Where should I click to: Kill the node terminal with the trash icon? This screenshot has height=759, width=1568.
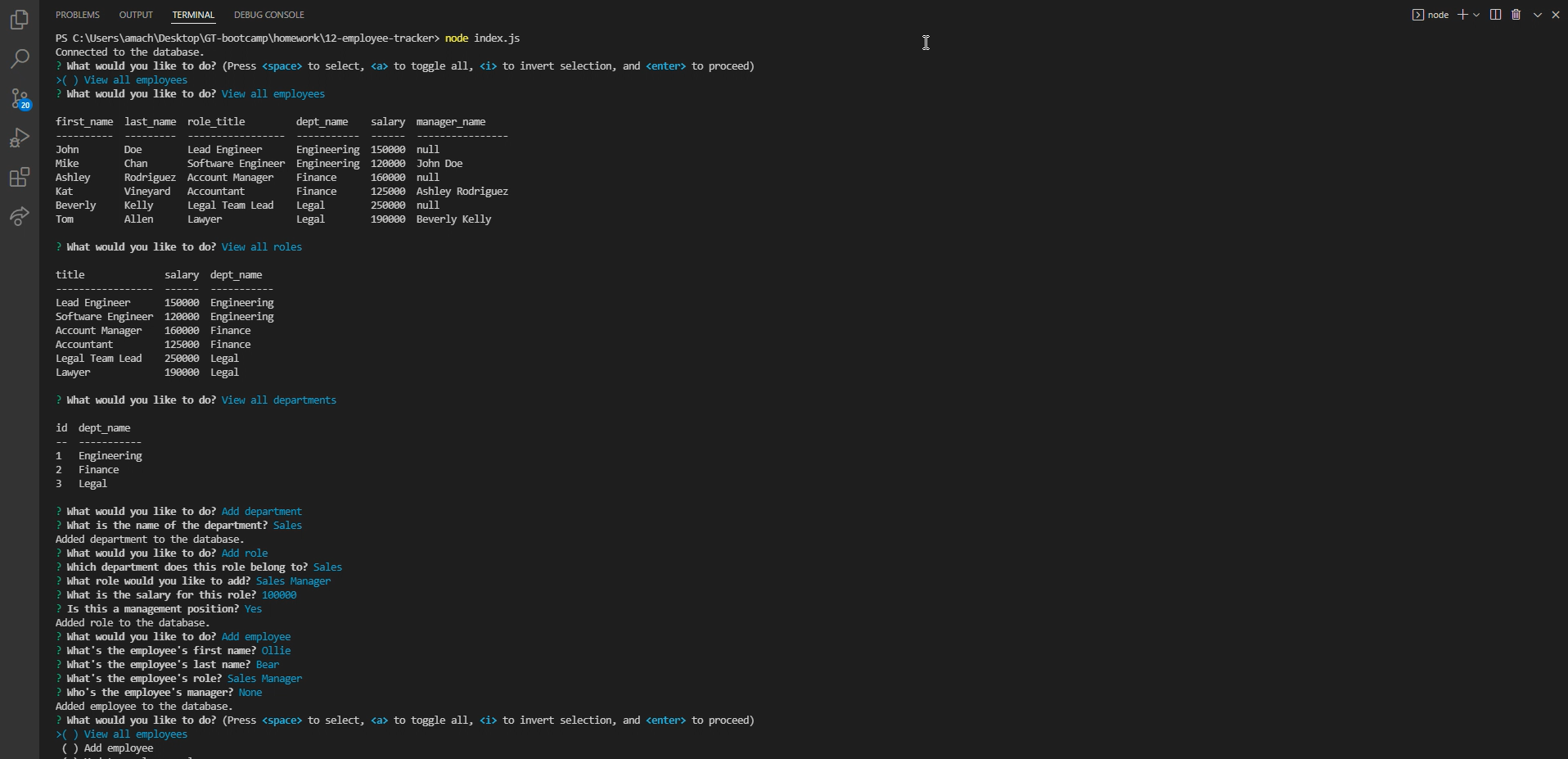click(1516, 14)
